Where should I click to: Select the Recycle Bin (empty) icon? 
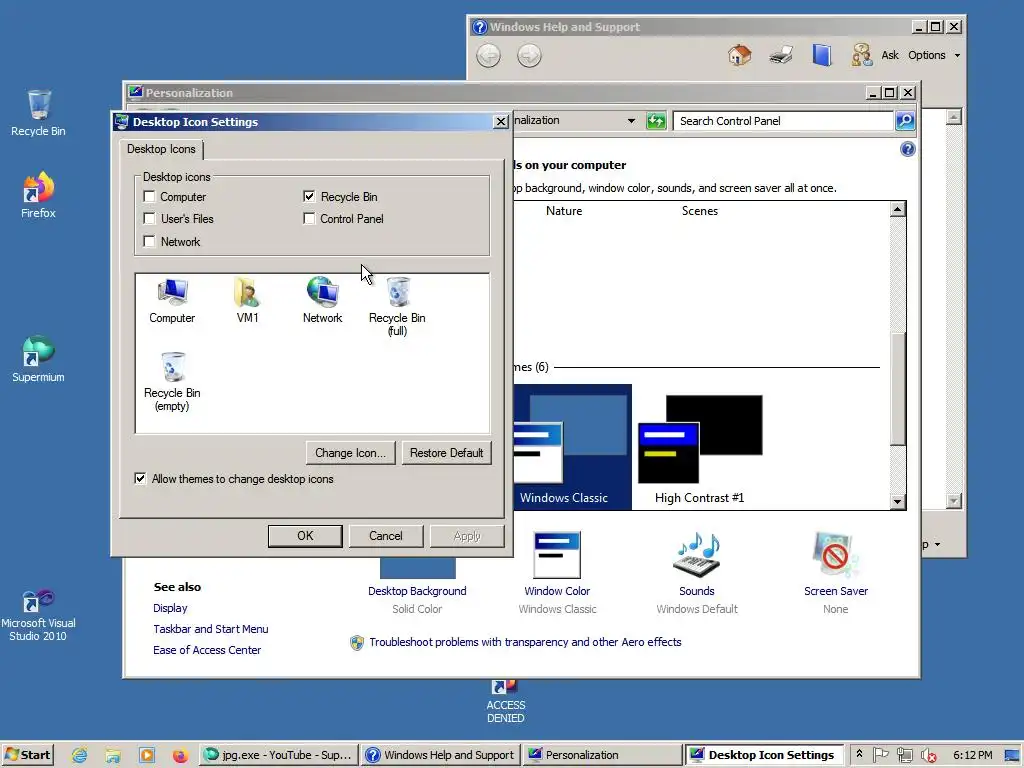tap(172, 381)
